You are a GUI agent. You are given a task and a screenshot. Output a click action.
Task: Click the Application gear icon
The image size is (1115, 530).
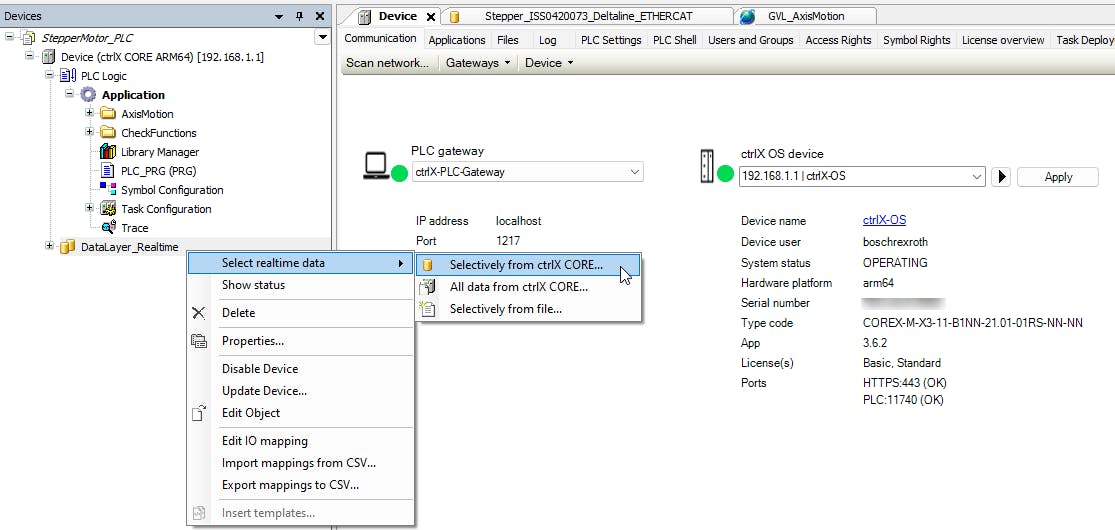(88, 95)
